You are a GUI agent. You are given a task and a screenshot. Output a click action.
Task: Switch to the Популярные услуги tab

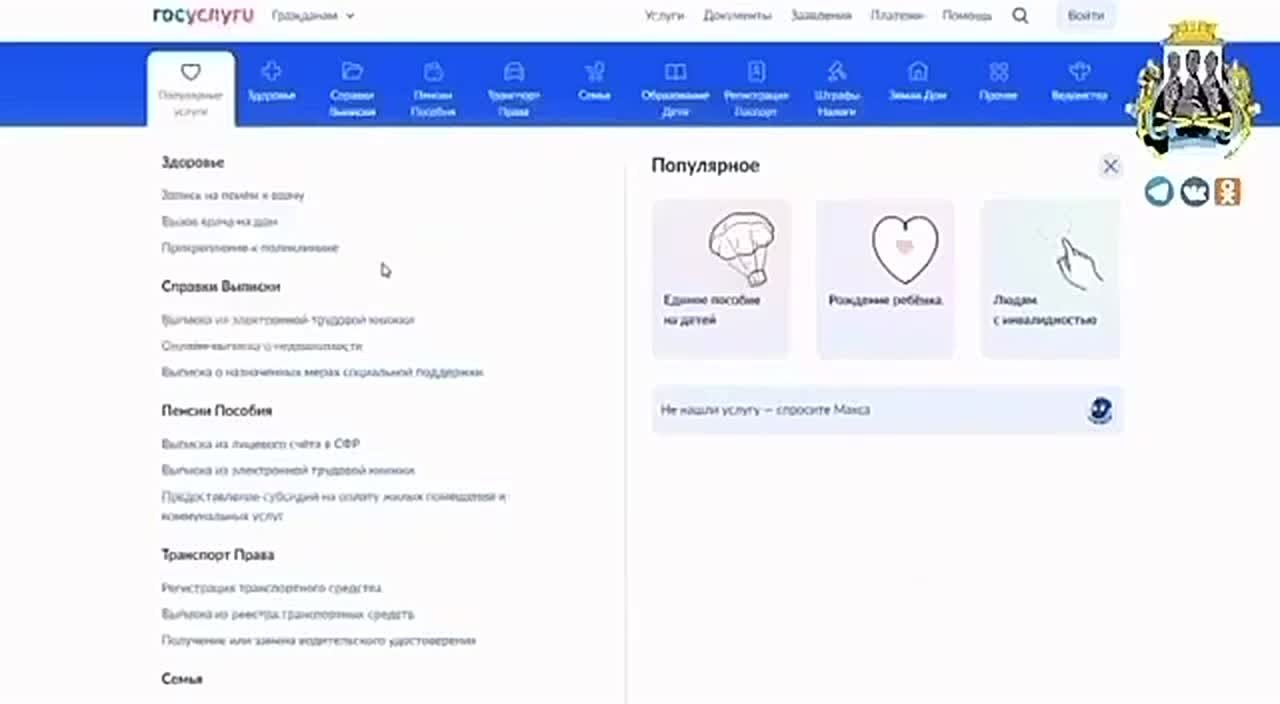[x=191, y=88]
